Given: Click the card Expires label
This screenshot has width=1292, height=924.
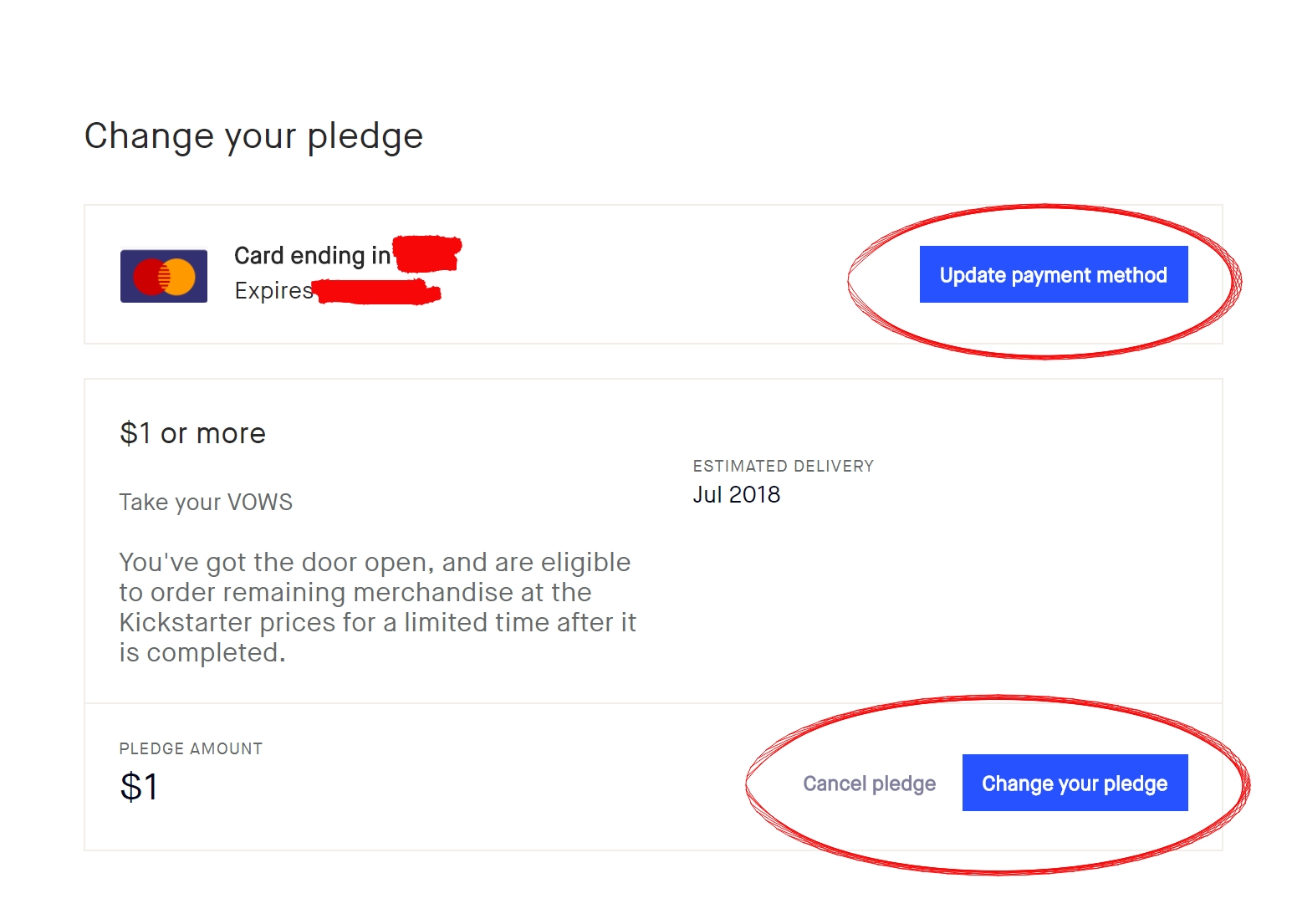Looking at the screenshot, I should coord(273,290).
